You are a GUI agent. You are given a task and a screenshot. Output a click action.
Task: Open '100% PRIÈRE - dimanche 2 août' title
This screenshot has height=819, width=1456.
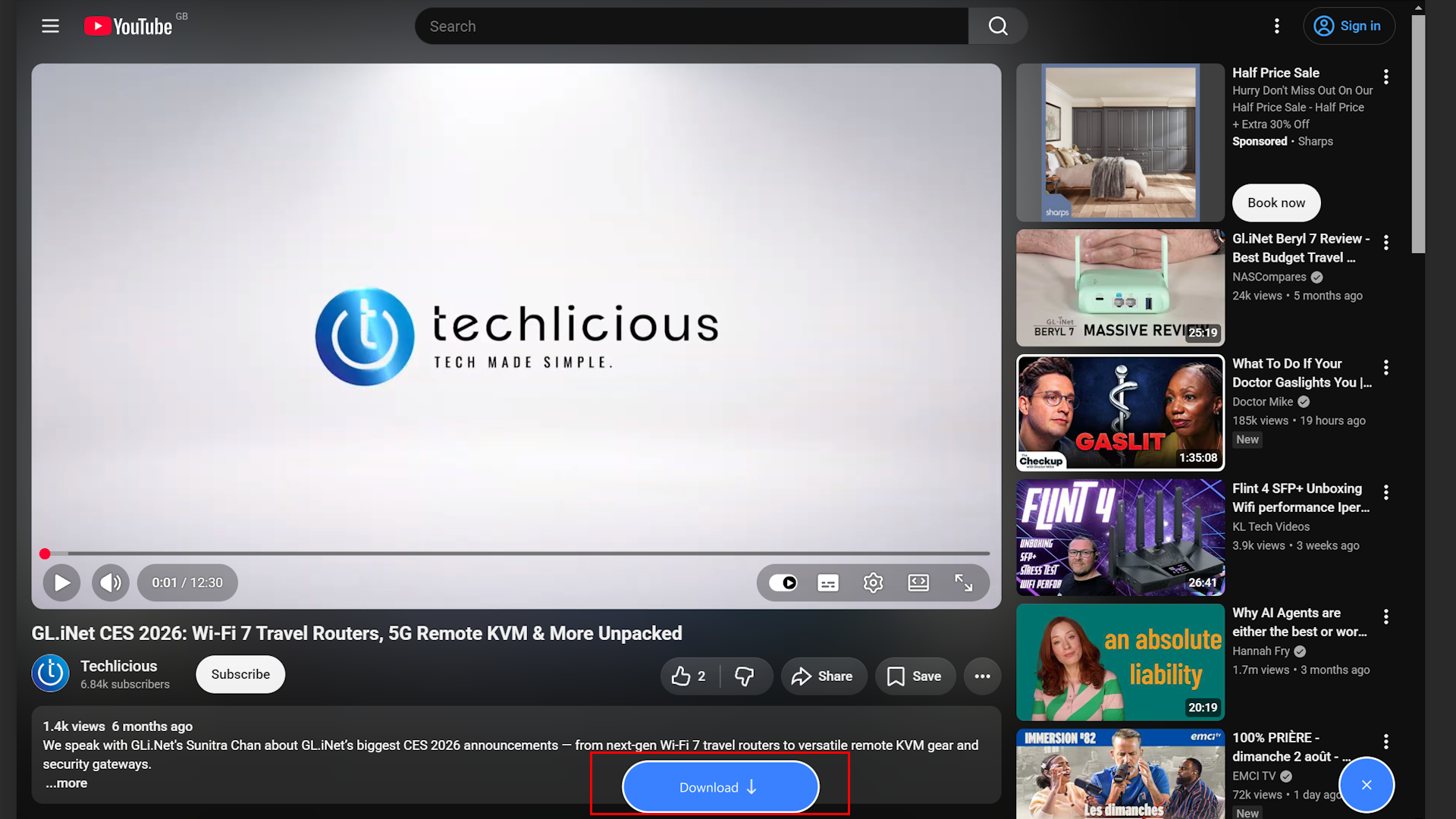(1291, 747)
